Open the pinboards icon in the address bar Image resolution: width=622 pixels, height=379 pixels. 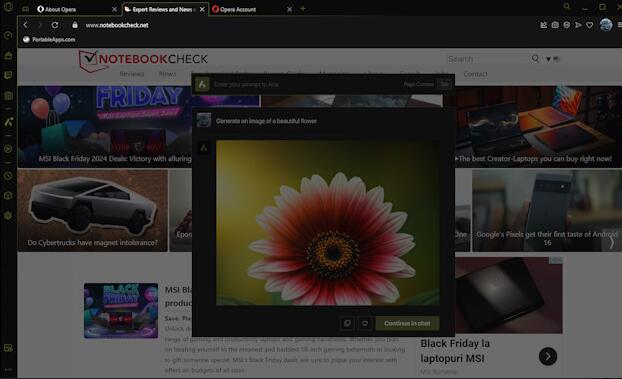(543, 25)
